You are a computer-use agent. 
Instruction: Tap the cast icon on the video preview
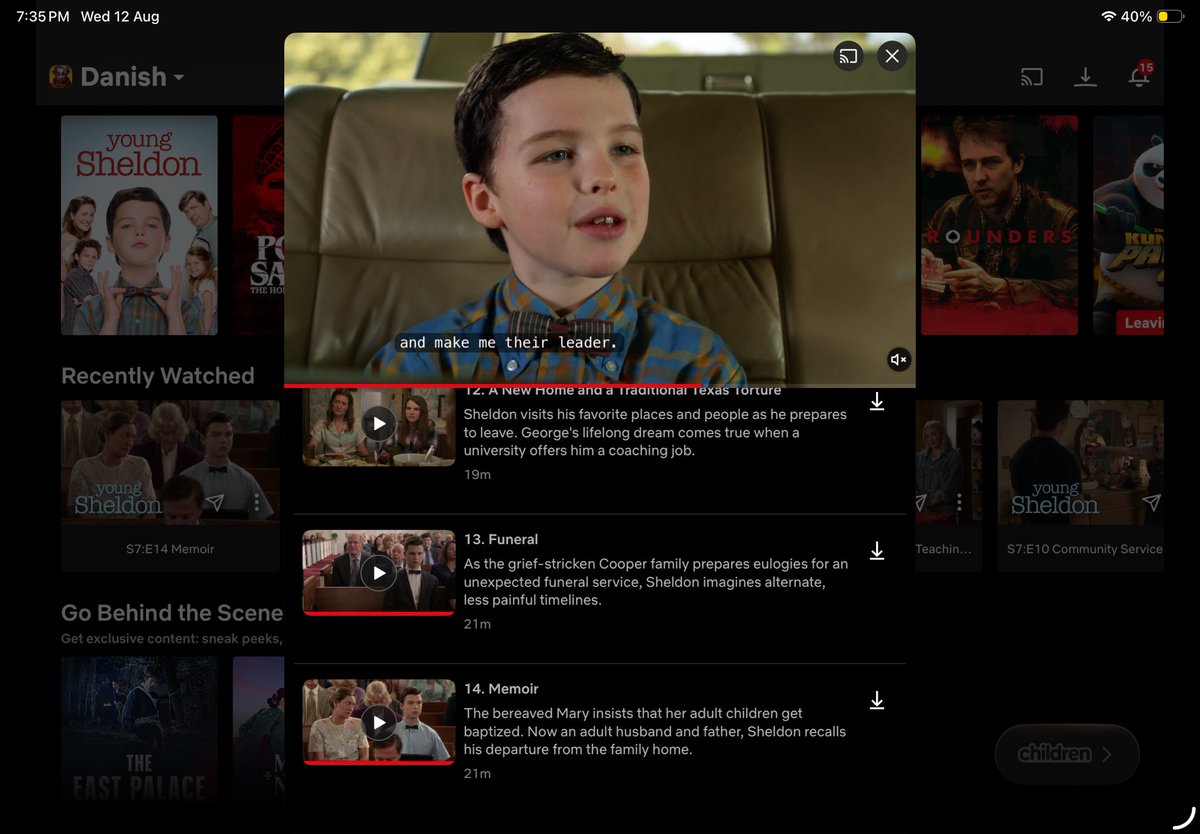click(x=848, y=56)
